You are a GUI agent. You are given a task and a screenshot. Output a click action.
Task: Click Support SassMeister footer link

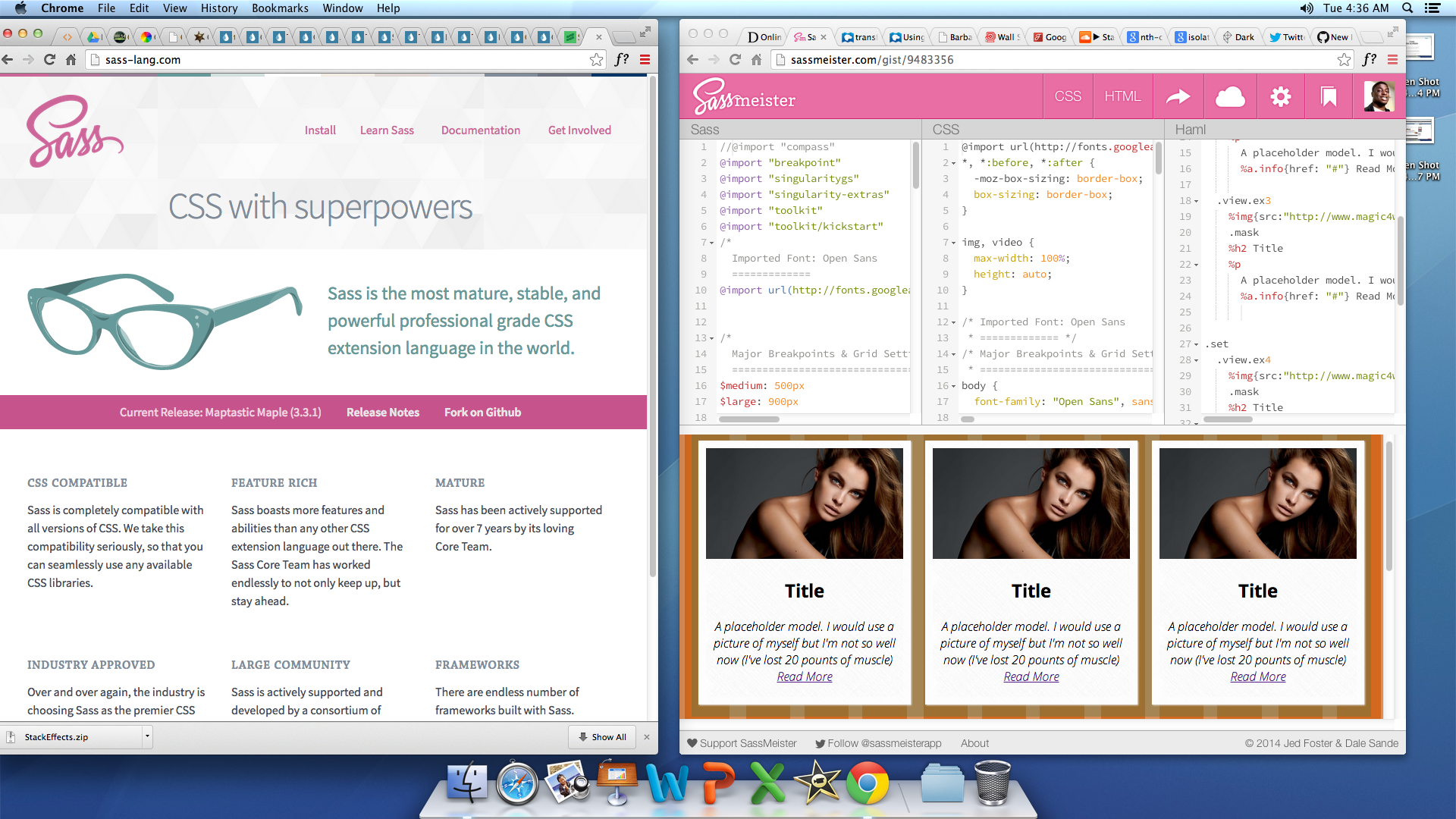pyautogui.click(x=742, y=743)
